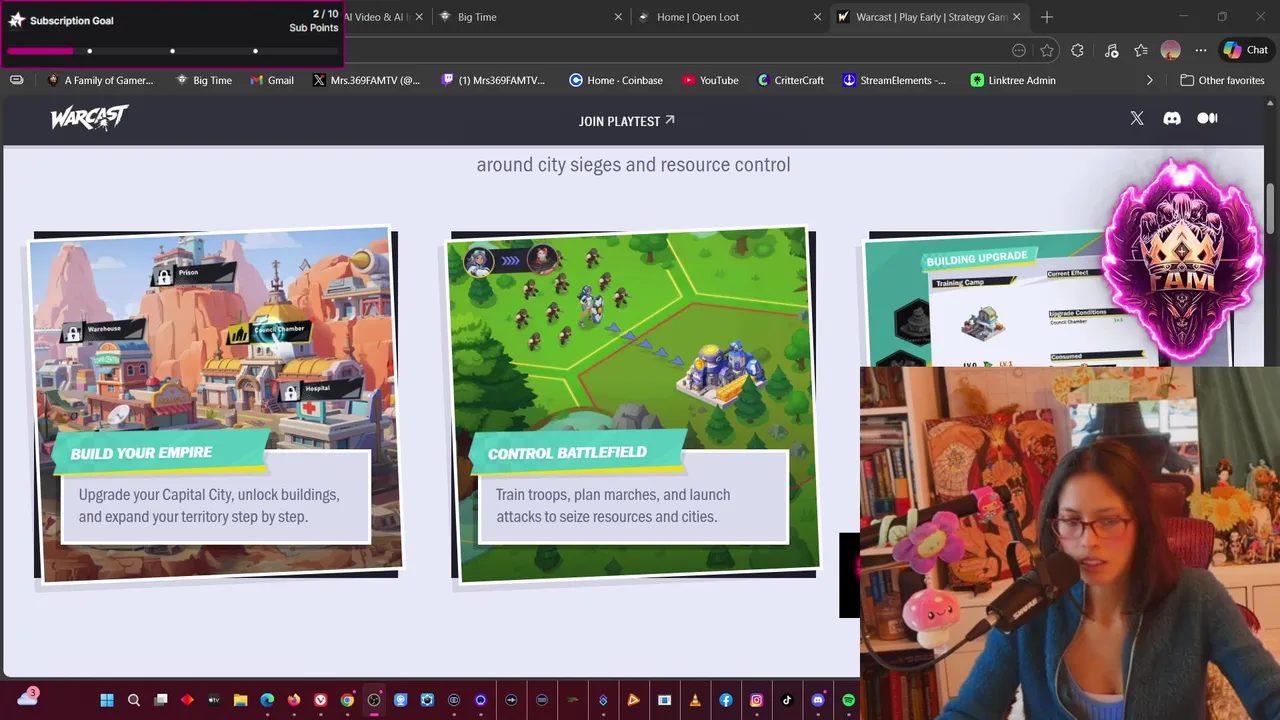Launch Google Chrome from the taskbar
This screenshot has width=1280, height=720.
point(347,700)
